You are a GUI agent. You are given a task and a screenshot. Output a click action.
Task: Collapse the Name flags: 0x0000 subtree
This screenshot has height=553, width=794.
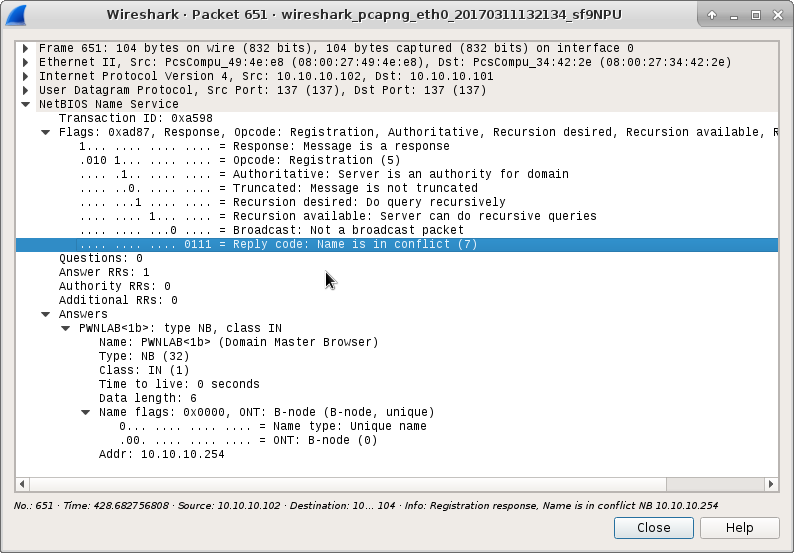coord(86,412)
